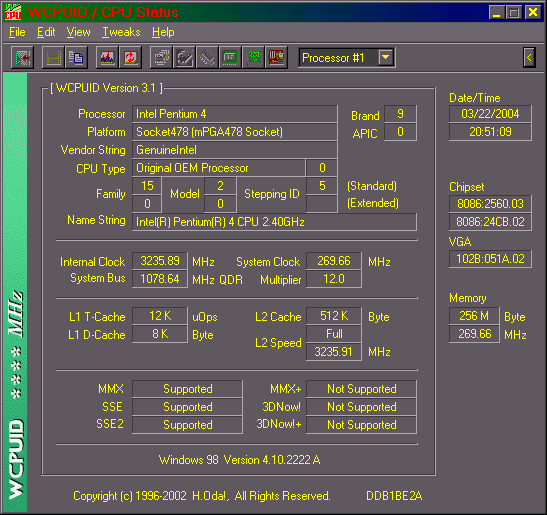Click the Platform field 'Socket478 (mPGA478 Socket)'
The height and width of the screenshot is (515, 547).
coord(234,132)
